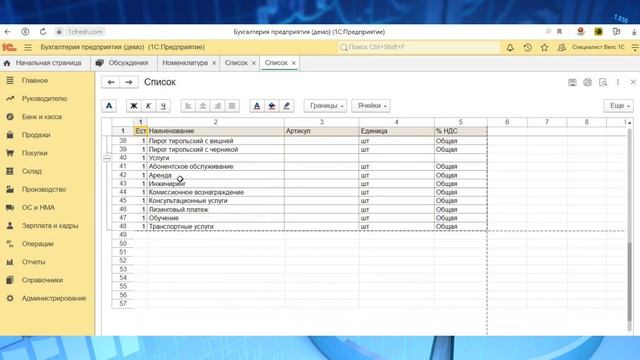Select row 50 header
This screenshot has width=640, height=360.
pos(123,244)
